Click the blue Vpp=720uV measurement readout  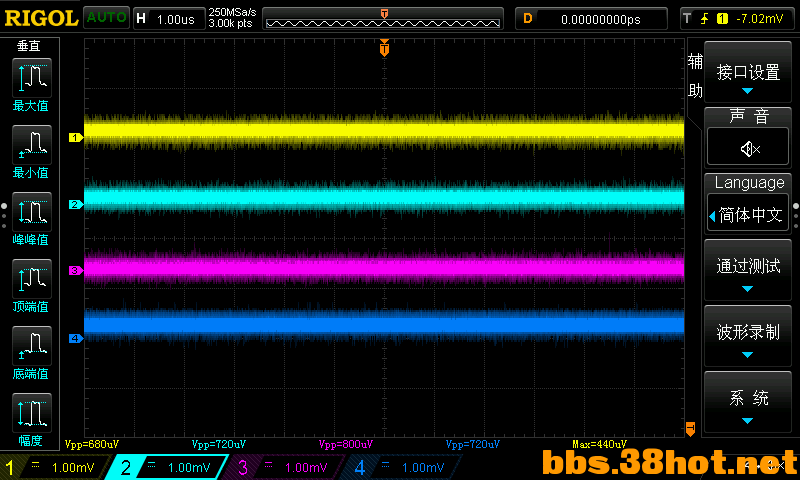[472, 444]
